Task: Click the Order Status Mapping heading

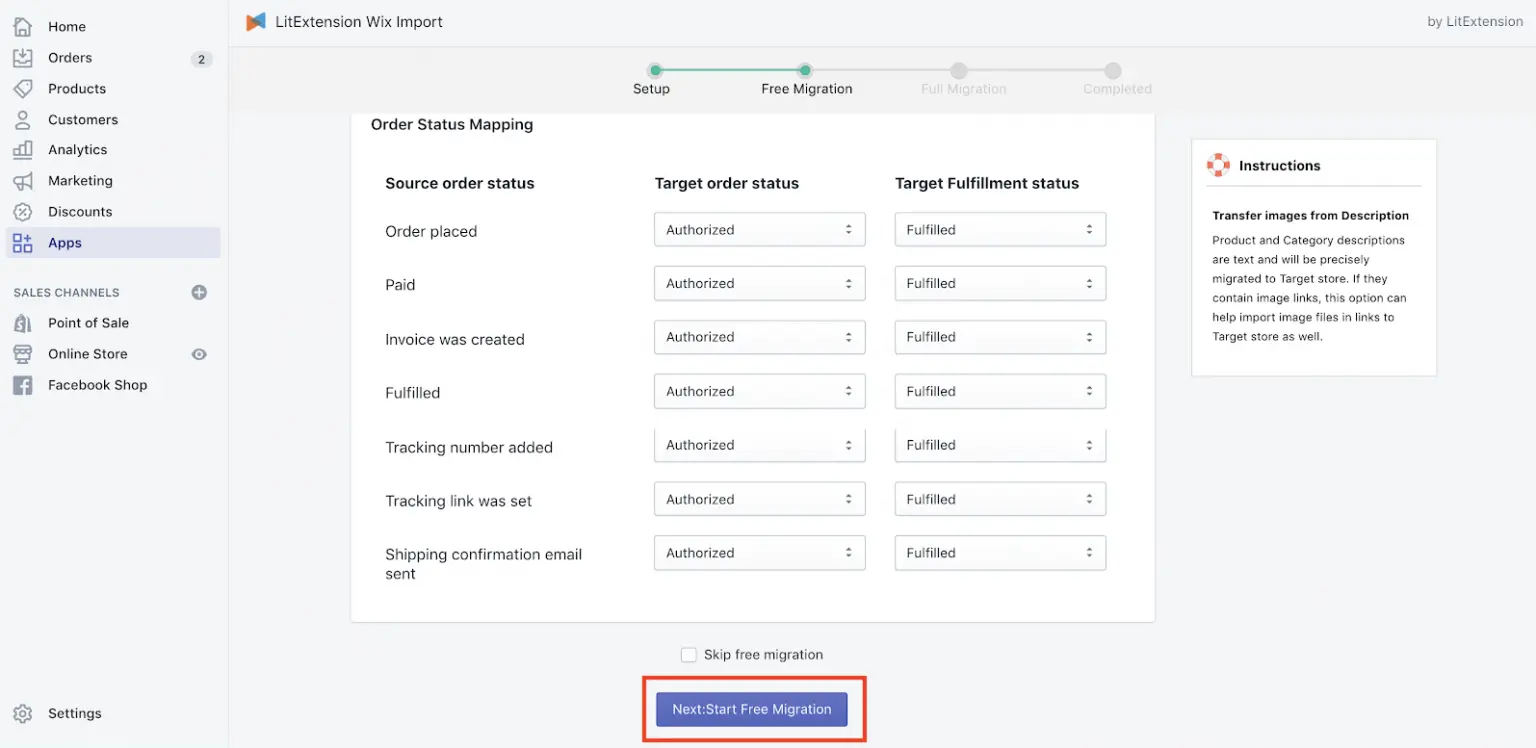Action: (452, 125)
